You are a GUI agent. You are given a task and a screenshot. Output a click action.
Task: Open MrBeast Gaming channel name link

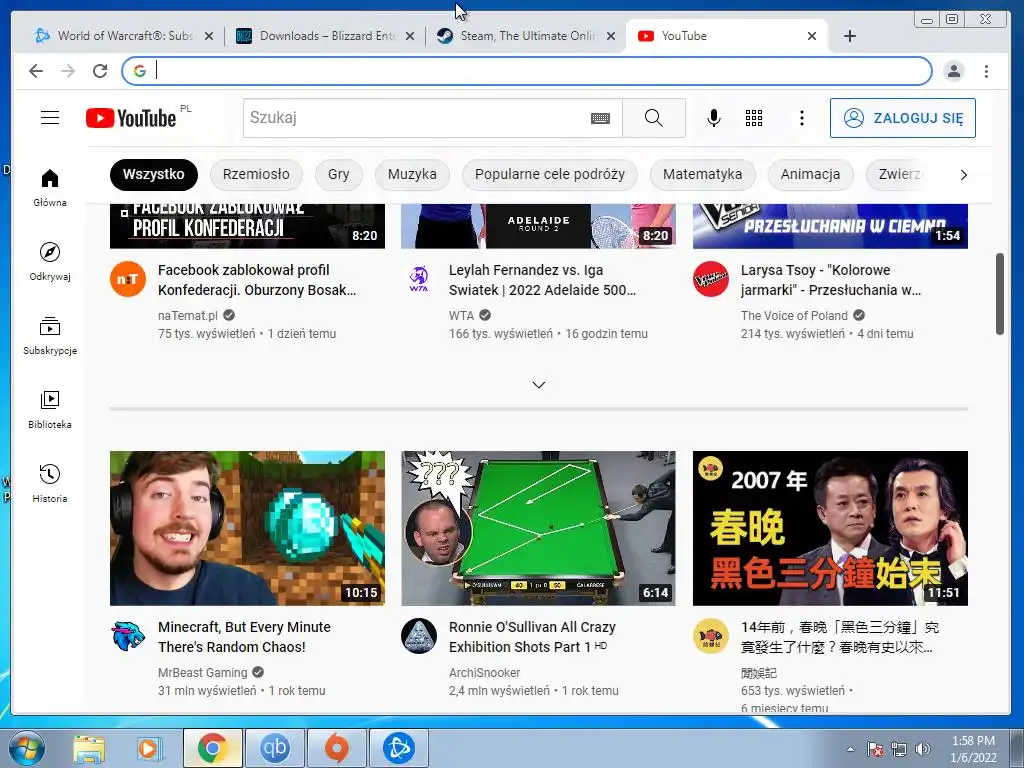[x=202, y=673]
